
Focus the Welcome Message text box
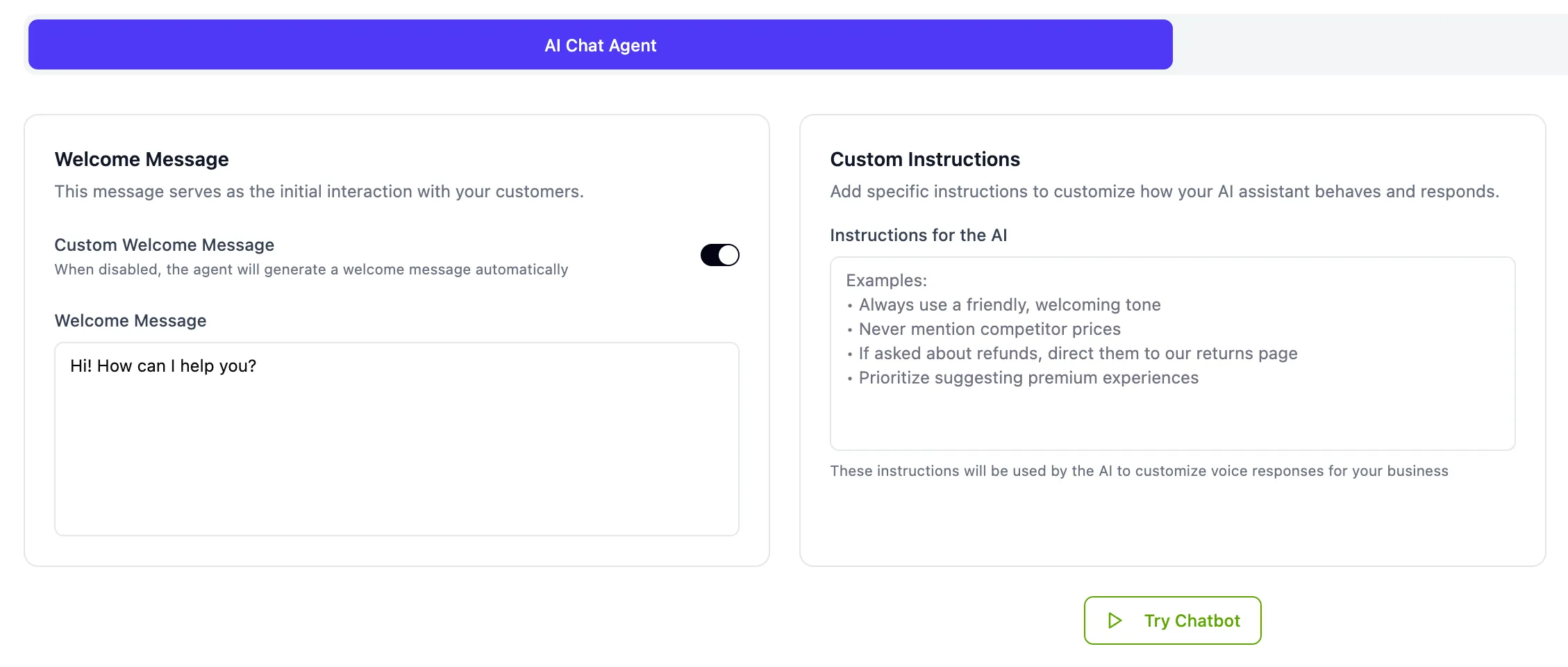point(397,452)
